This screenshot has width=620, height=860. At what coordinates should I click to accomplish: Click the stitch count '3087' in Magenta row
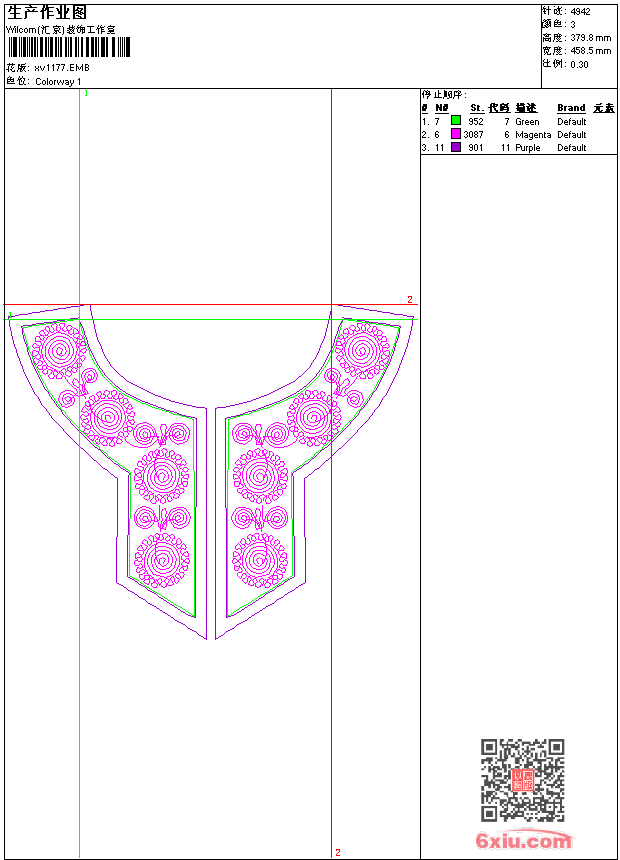tap(474, 134)
